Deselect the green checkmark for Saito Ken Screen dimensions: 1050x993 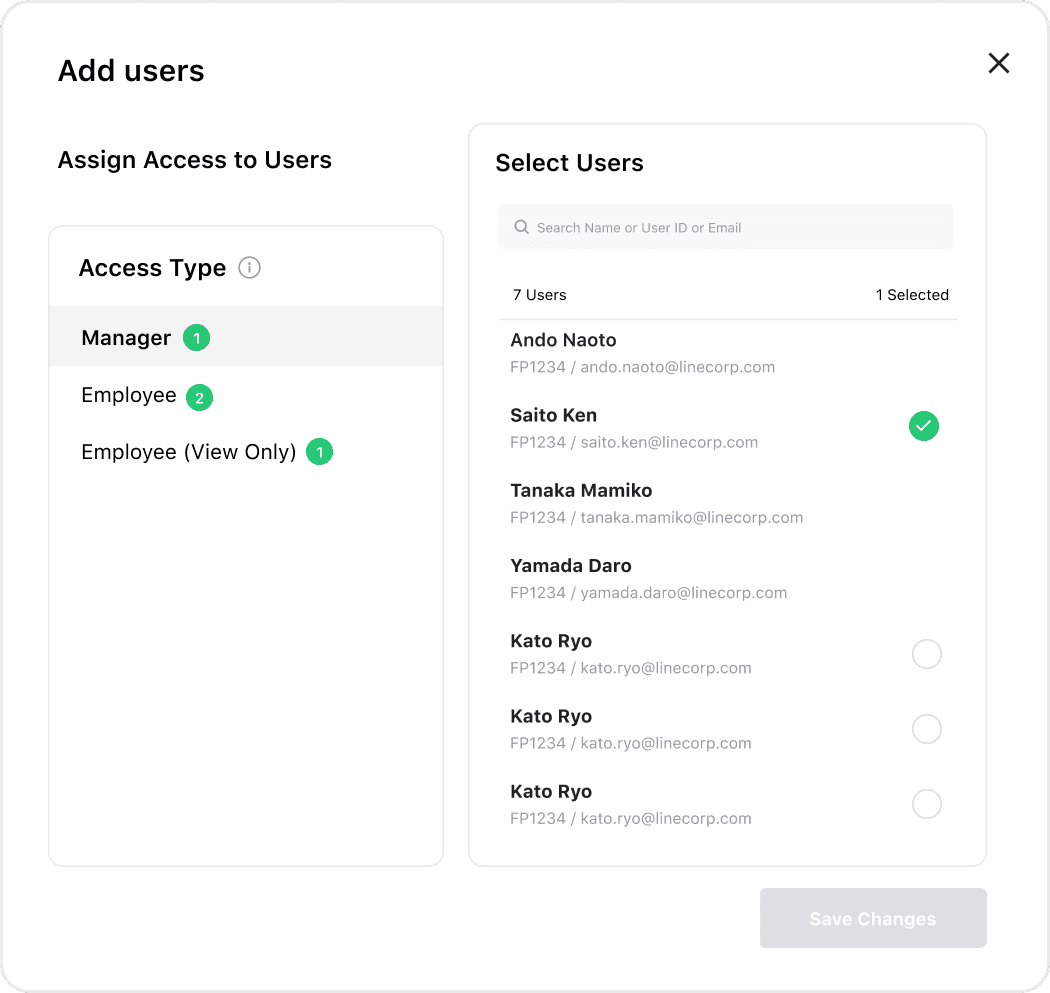click(x=924, y=426)
